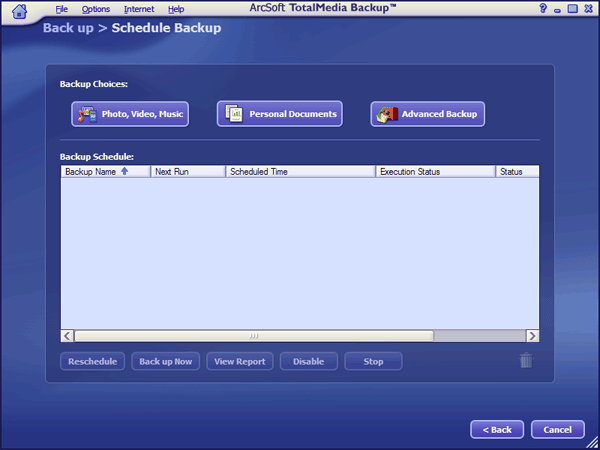Image resolution: width=600 pixels, height=450 pixels.
Task: Click the horizontal scrollbar thumb
Action: 253,336
